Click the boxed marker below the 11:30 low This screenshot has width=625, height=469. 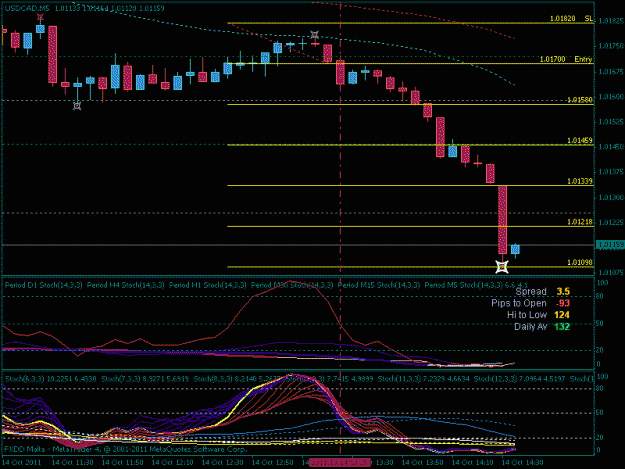pos(77,106)
